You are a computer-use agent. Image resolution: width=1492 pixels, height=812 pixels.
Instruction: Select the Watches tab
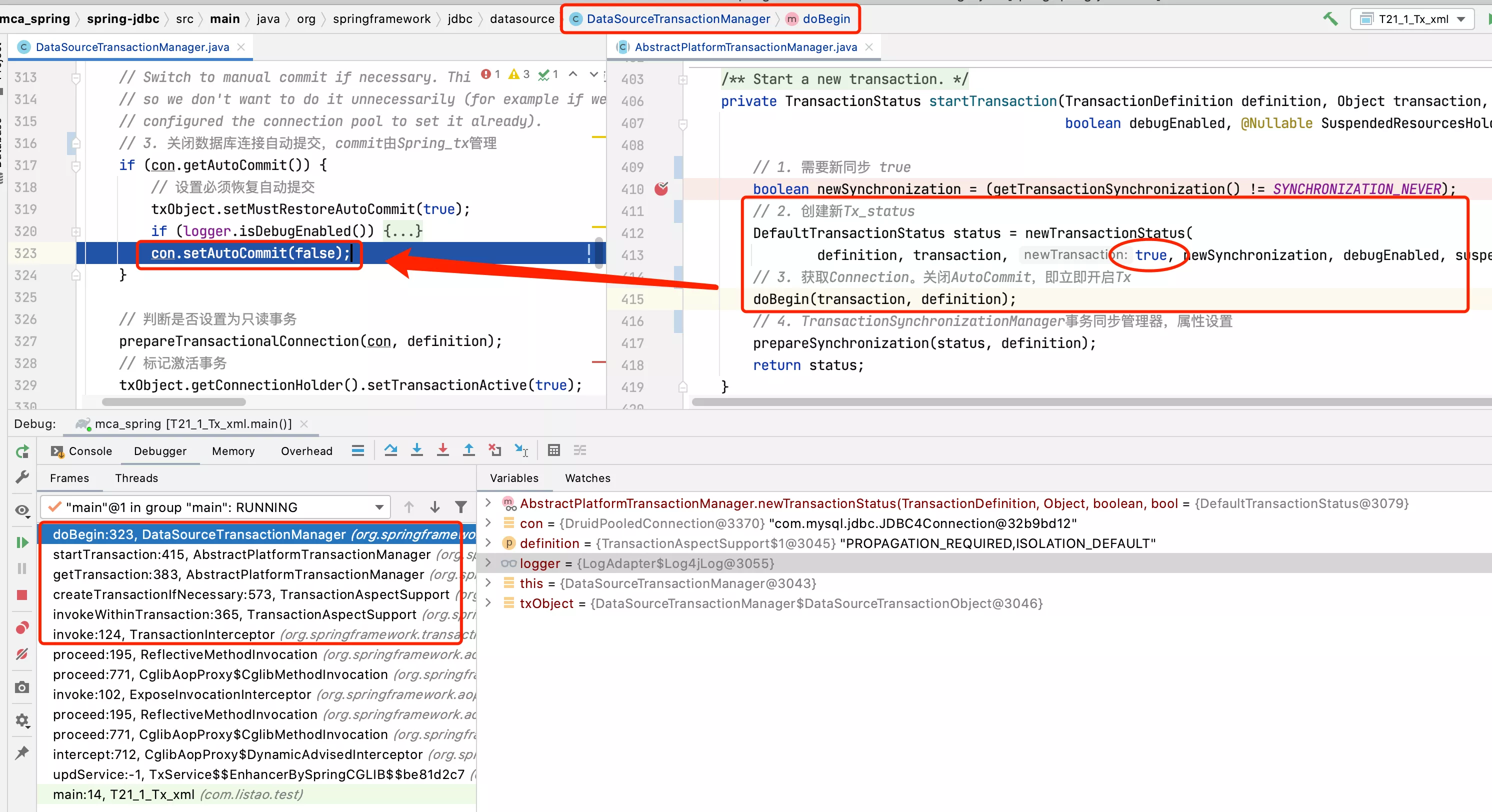(587, 478)
